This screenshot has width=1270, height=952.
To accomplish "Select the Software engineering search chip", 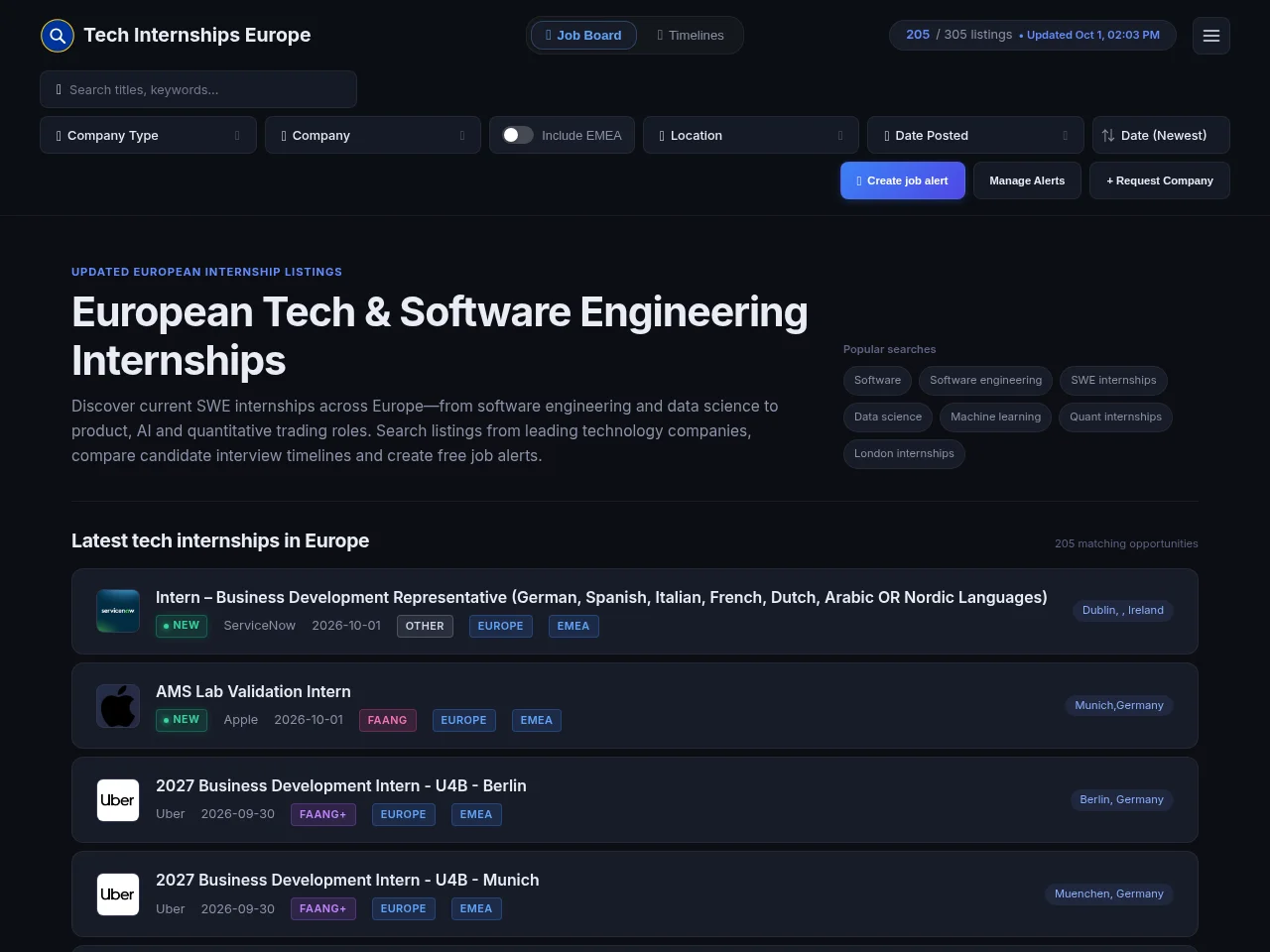I will pos(985,380).
